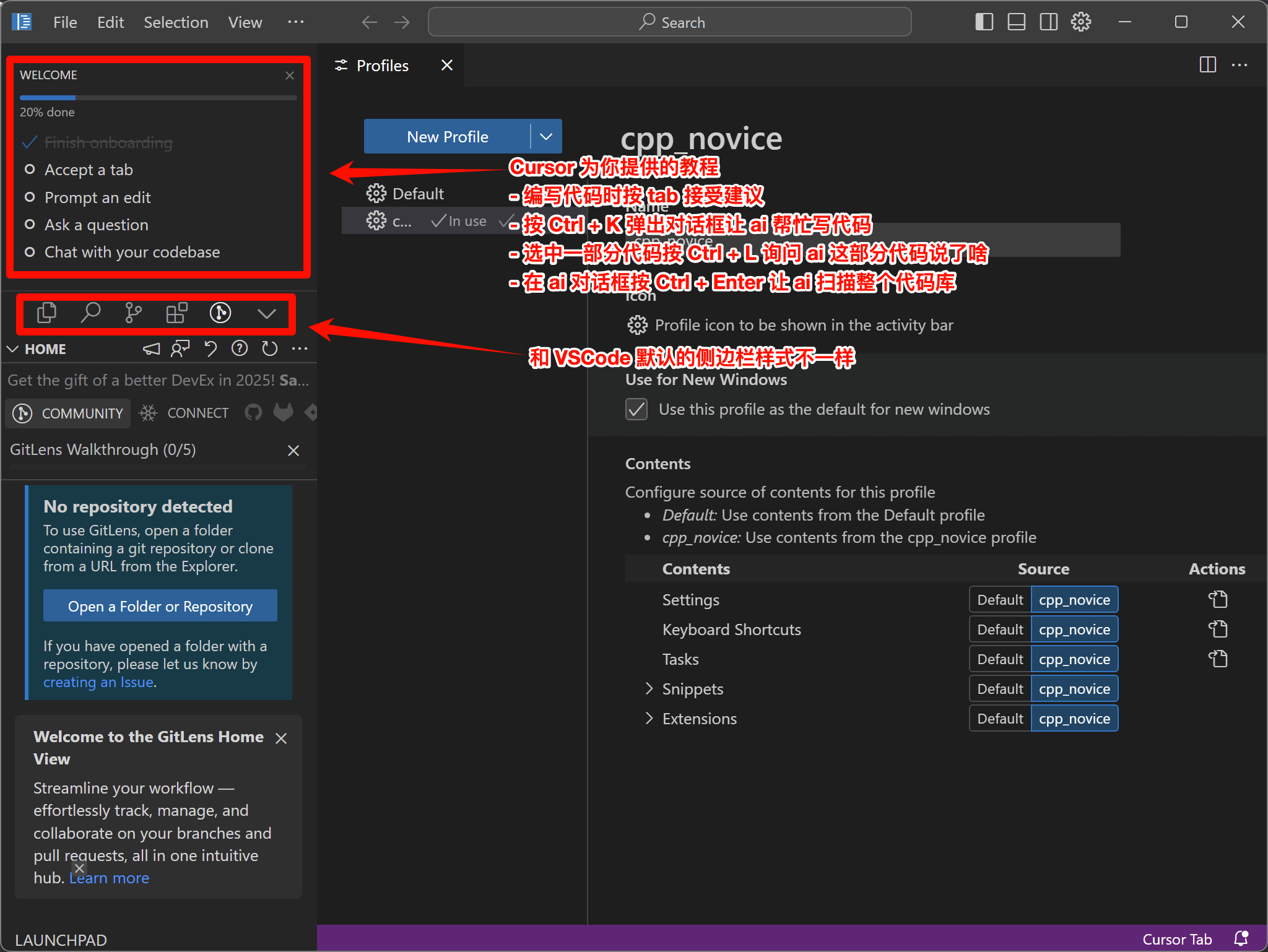1268x952 pixels.
Task: Open the Selection menu
Action: 176,22
